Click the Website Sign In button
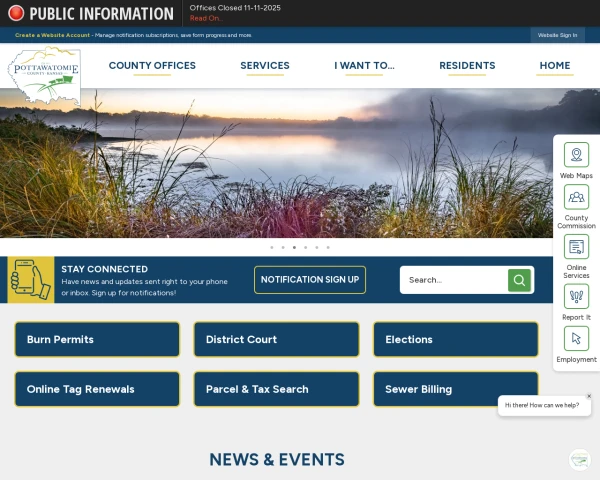Viewport: 600px width, 480px height. 558,35
